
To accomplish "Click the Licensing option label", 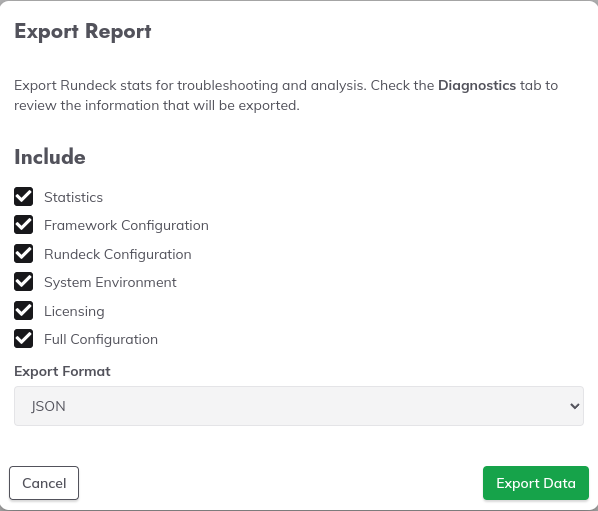I will (74, 312).
